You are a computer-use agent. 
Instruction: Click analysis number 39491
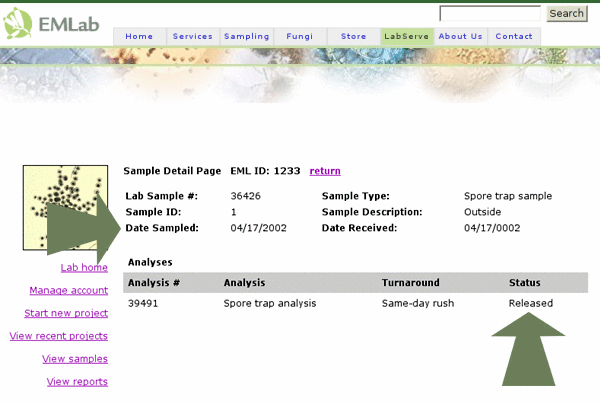[143, 303]
